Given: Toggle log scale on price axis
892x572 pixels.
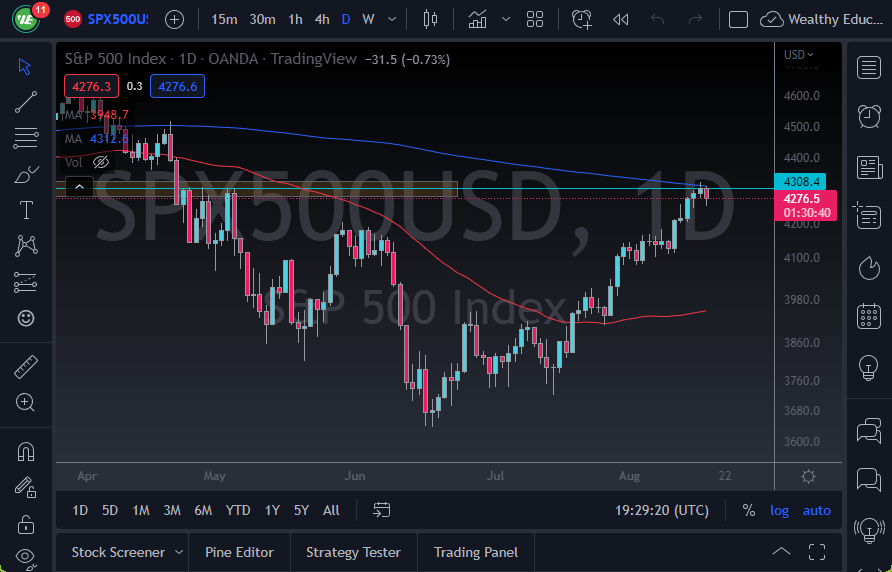Looking at the screenshot, I should 779,510.
